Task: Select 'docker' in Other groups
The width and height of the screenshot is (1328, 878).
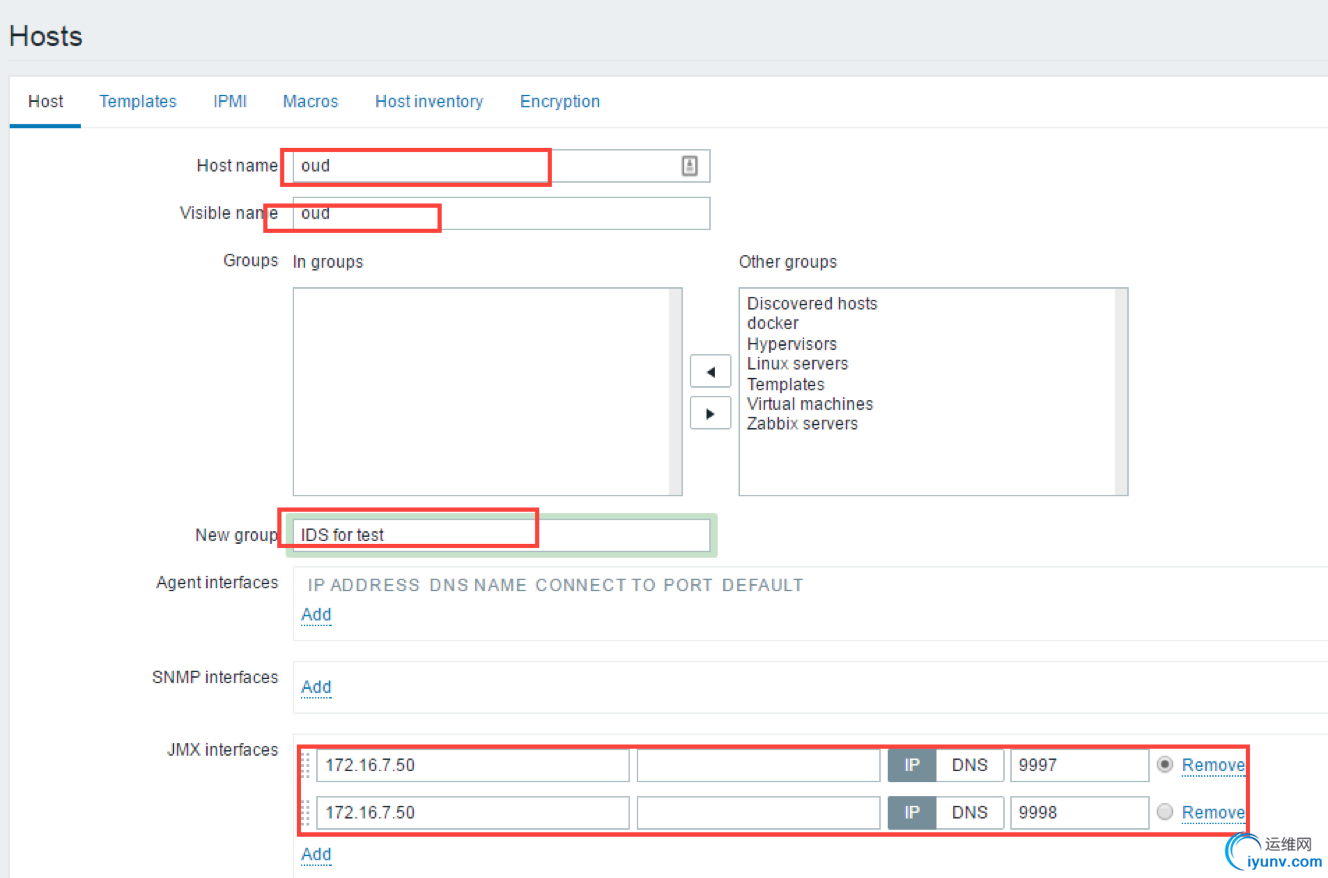Action: click(773, 323)
